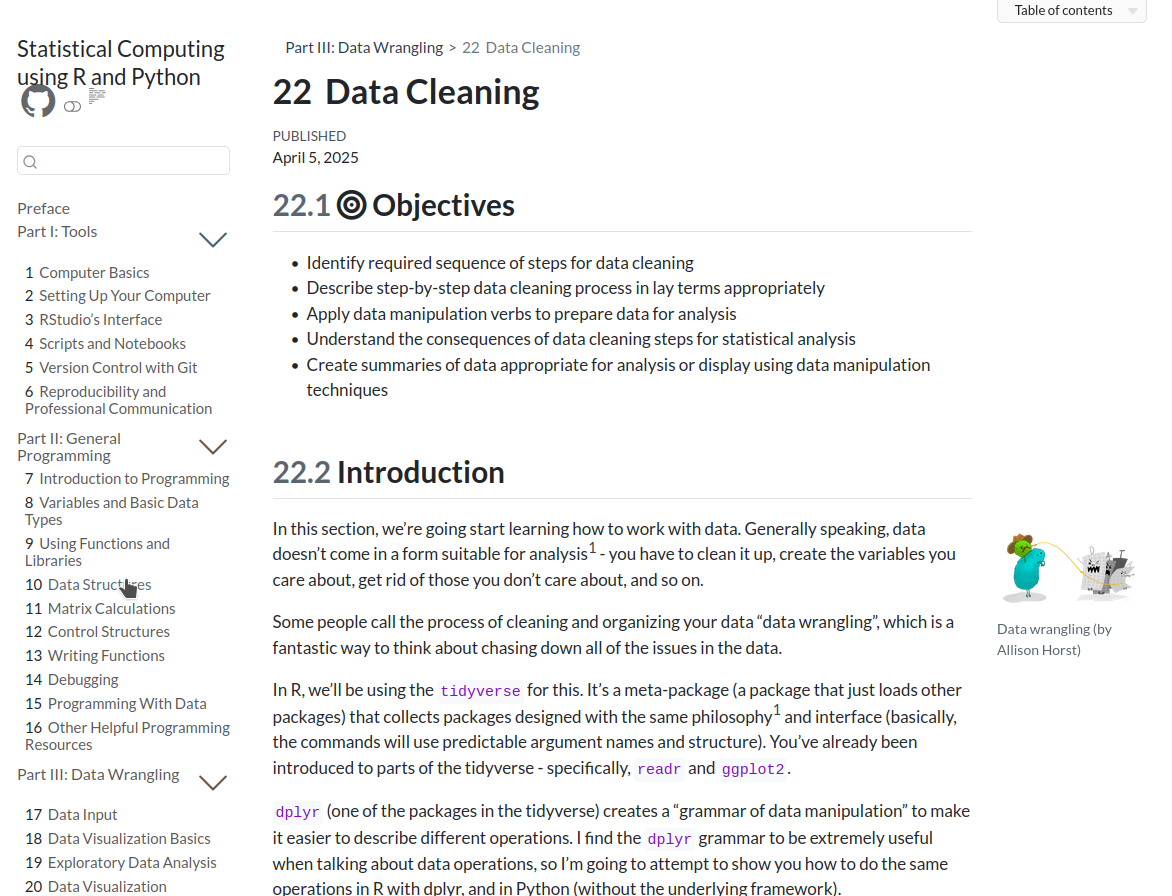This screenshot has width=1172, height=896.
Task: Click the search magnifier icon
Action: coord(30,160)
